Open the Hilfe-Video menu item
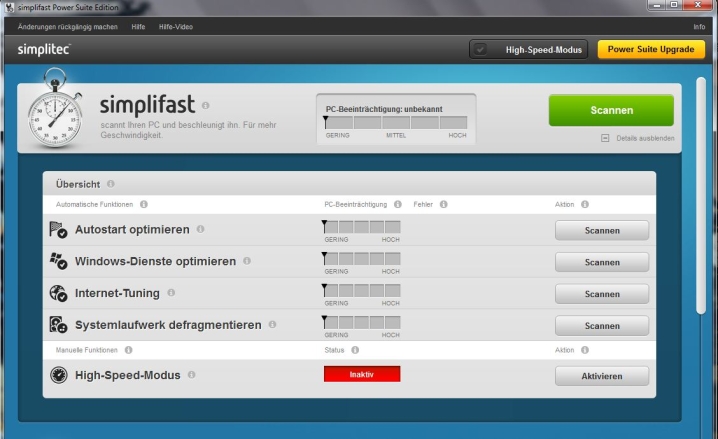 pos(176,26)
